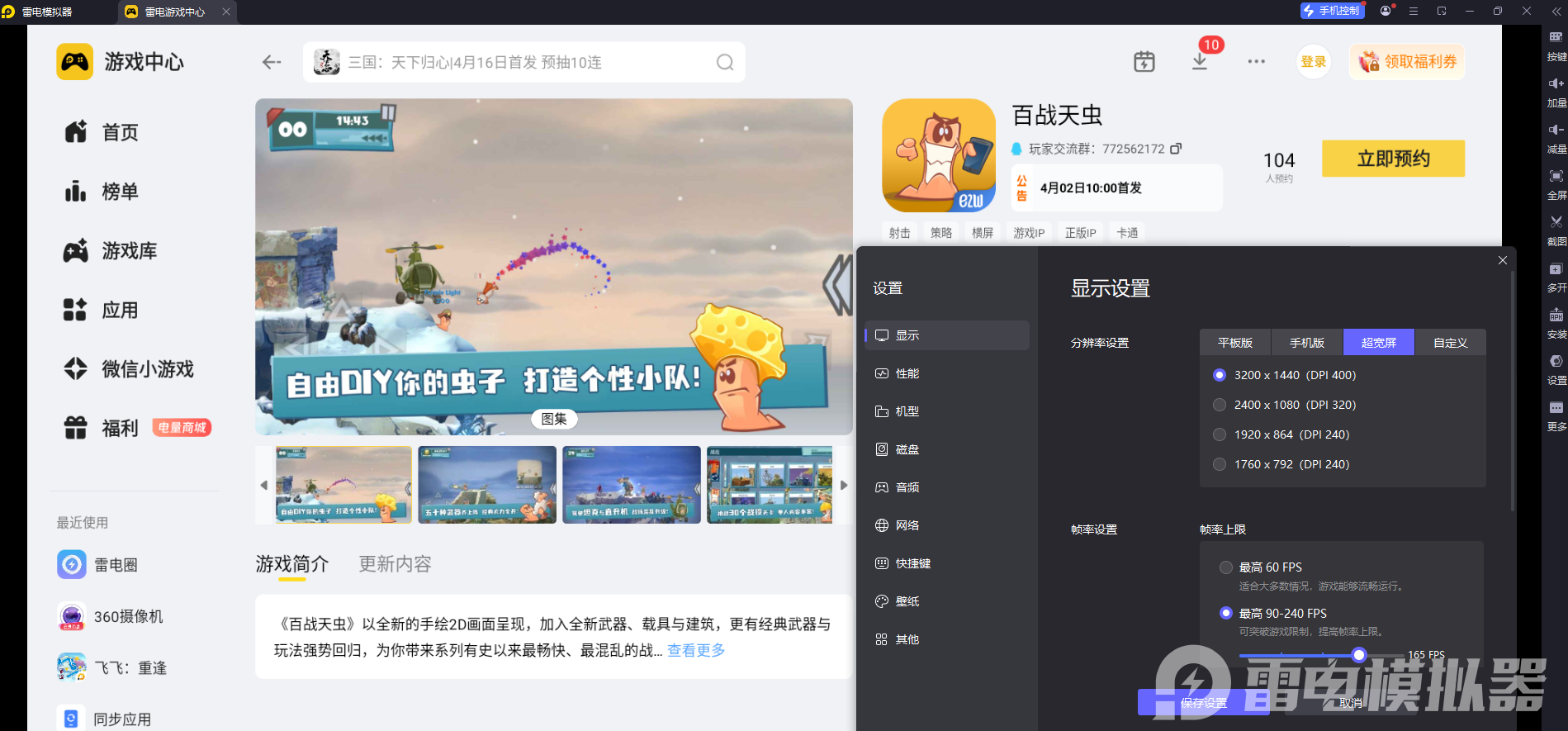Open 磁盘 disk settings category

(947, 449)
